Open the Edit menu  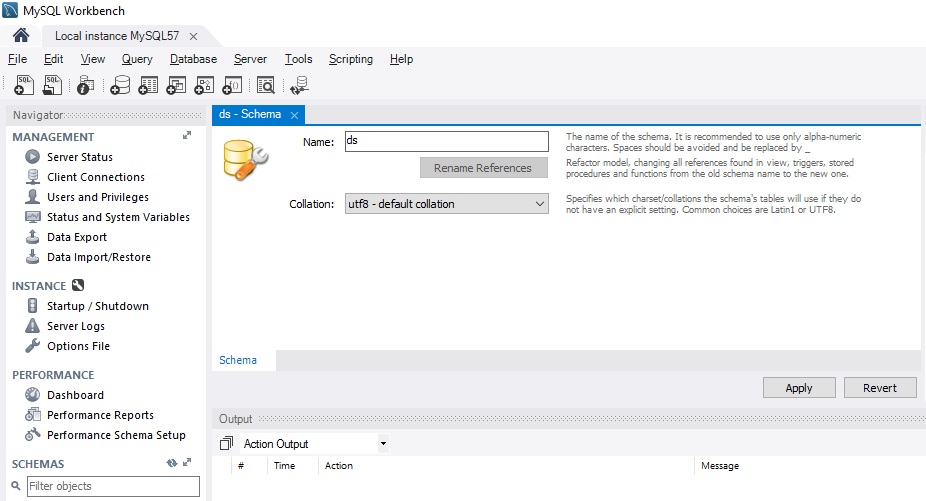[x=53, y=59]
